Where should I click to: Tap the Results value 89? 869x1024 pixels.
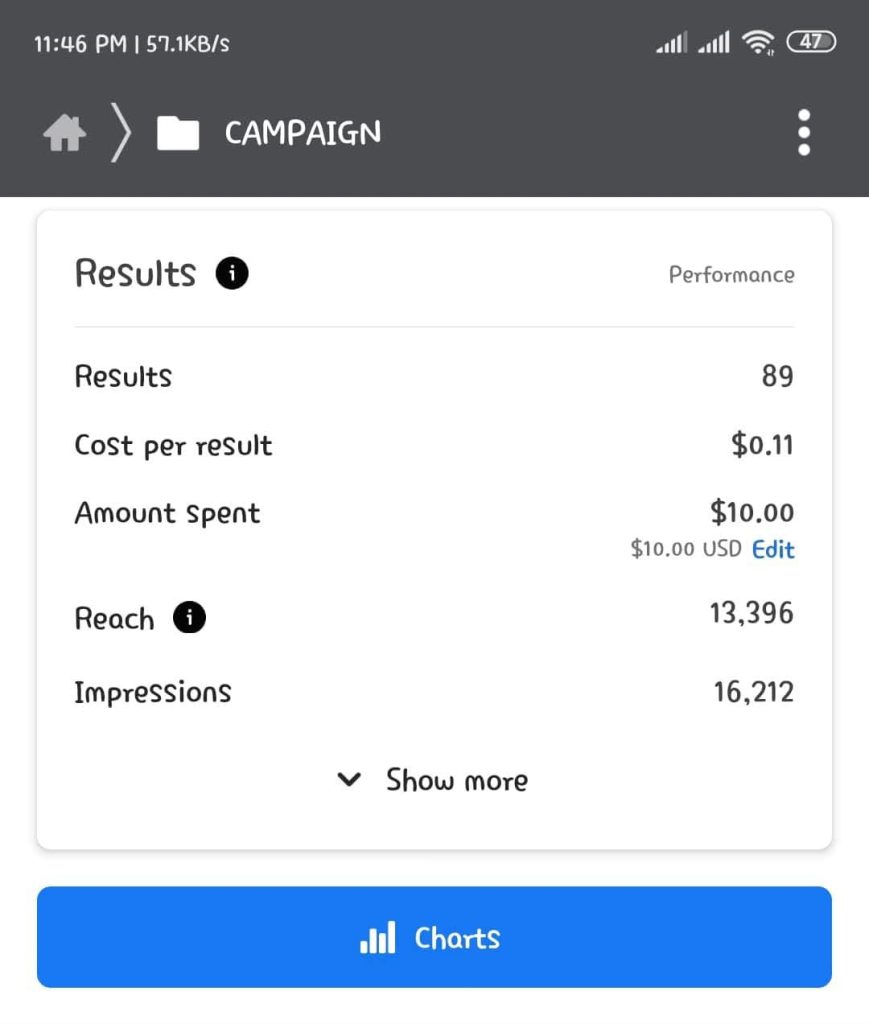(x=777, y=376)
